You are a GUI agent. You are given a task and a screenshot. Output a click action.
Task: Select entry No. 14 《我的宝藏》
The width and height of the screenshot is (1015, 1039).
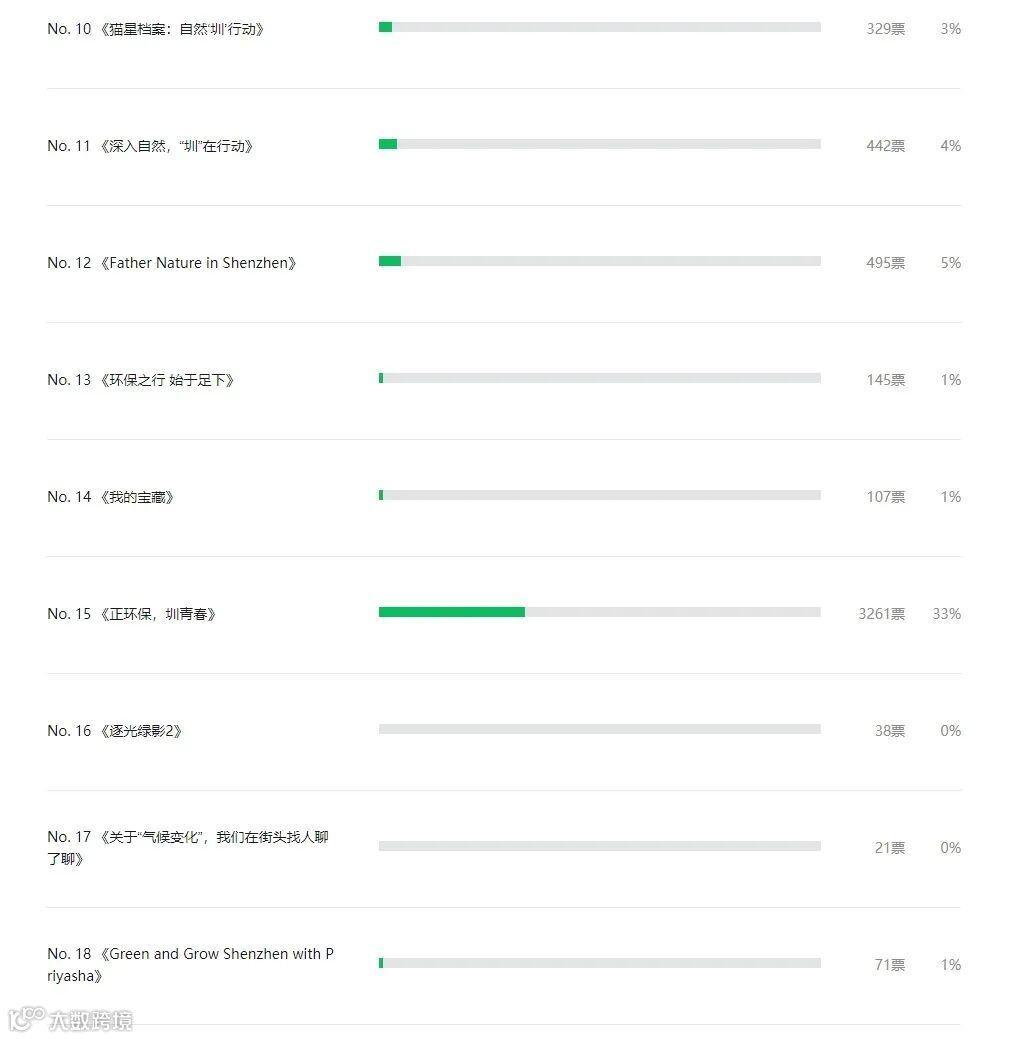(x=111, y=497)
